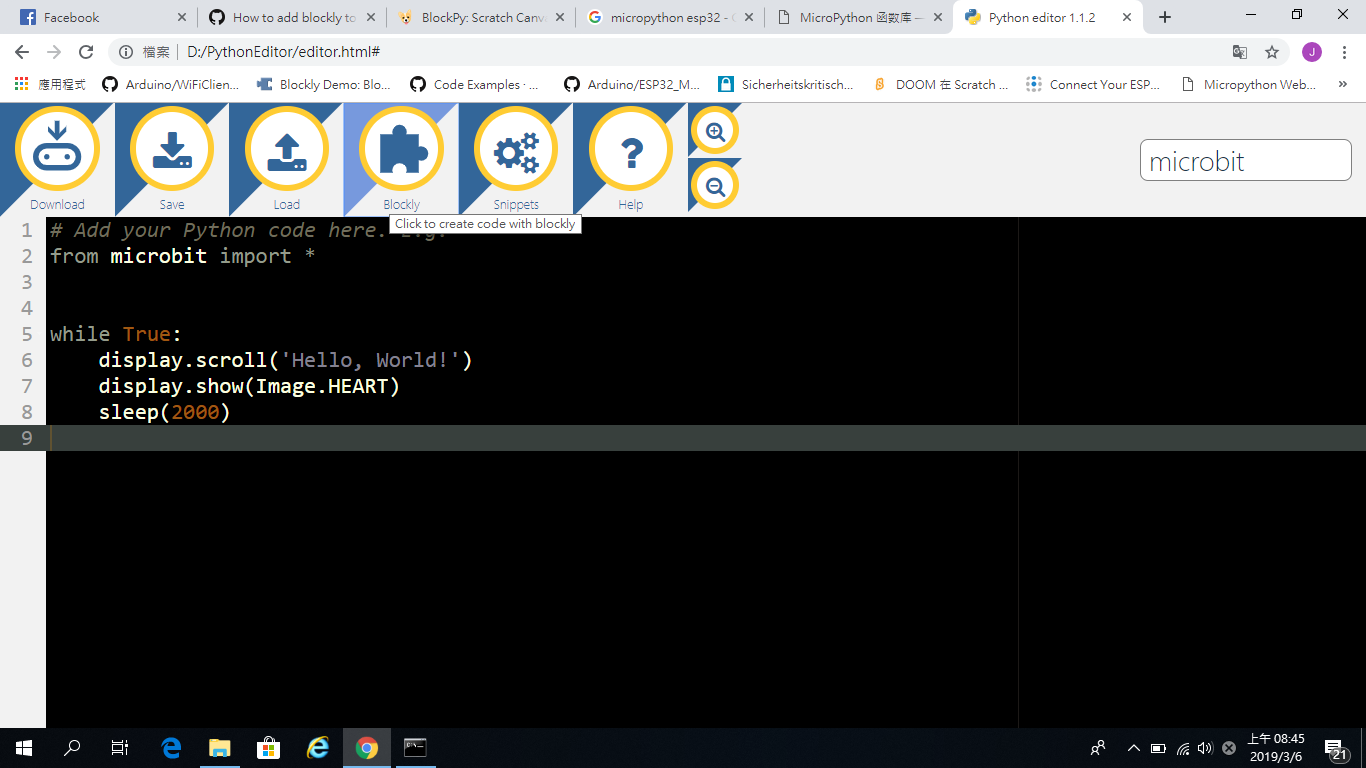This screenshot has height=768, width=1366.
Task: Click the Google Translate icon in the address bar
Action: [1241, 51]
